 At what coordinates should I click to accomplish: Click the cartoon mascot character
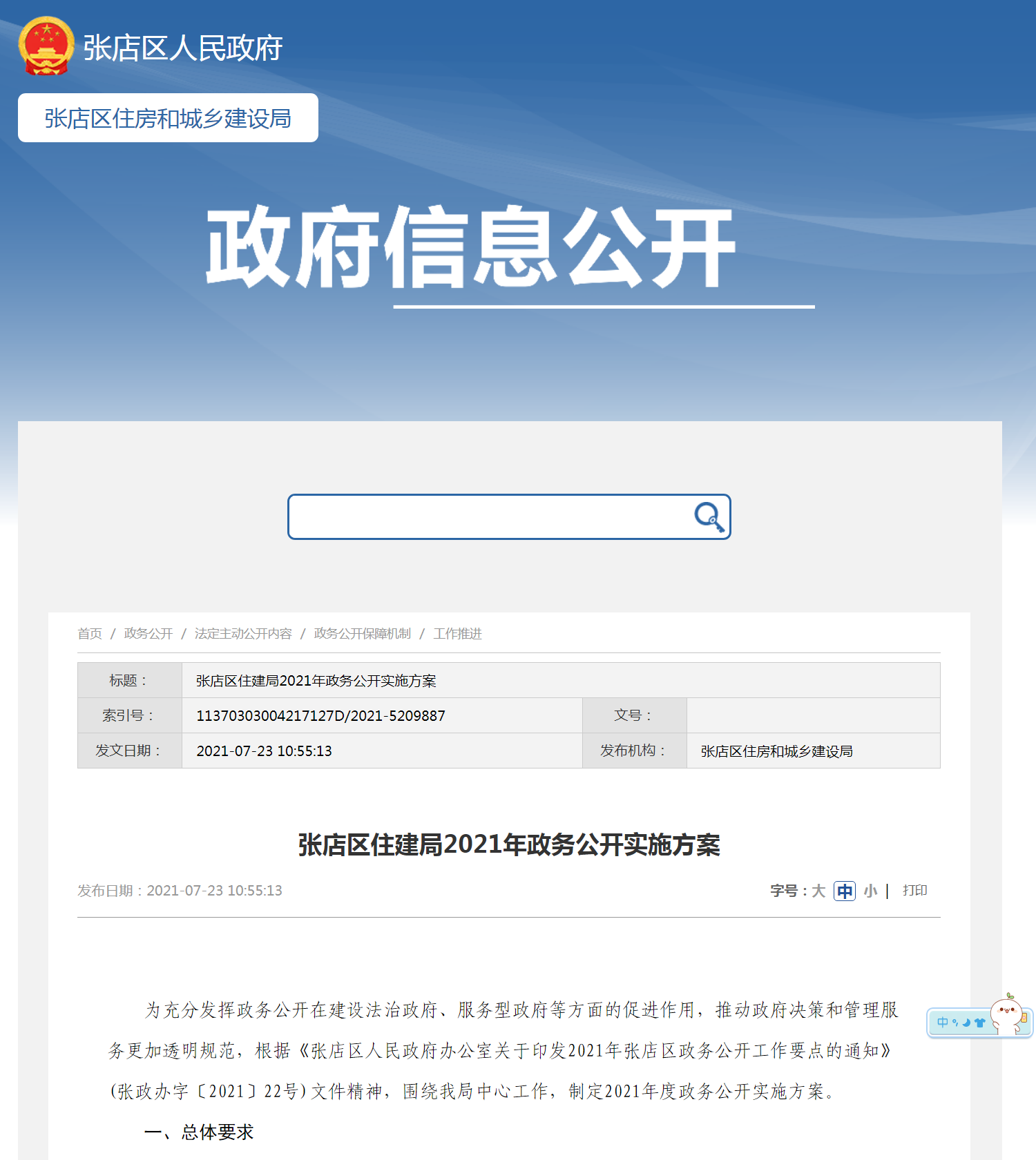(x=1008, y=1016)
